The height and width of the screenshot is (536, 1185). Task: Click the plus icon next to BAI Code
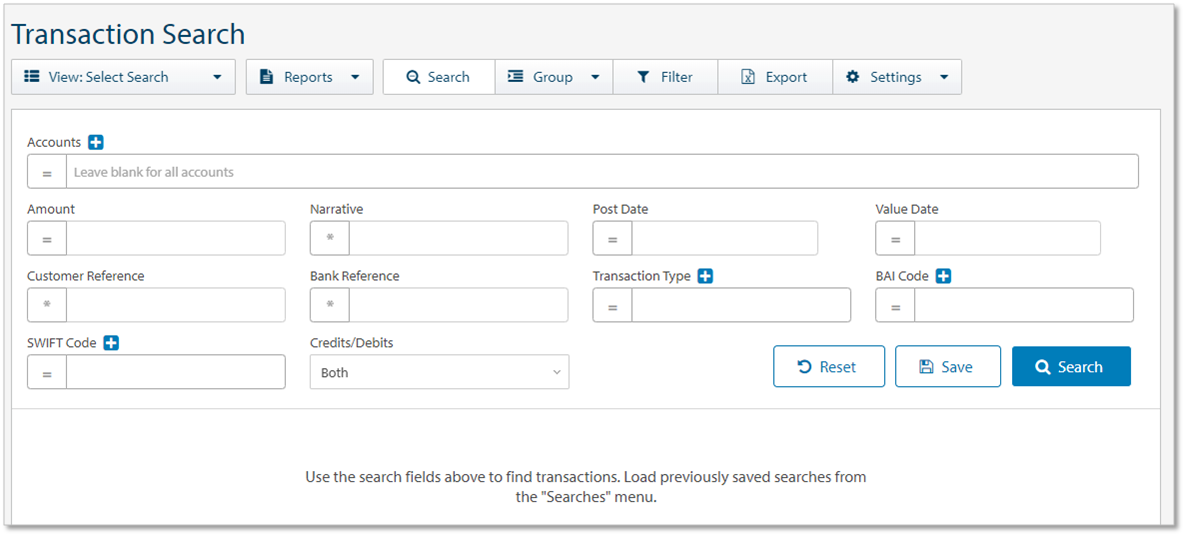[x=943, y=276]
